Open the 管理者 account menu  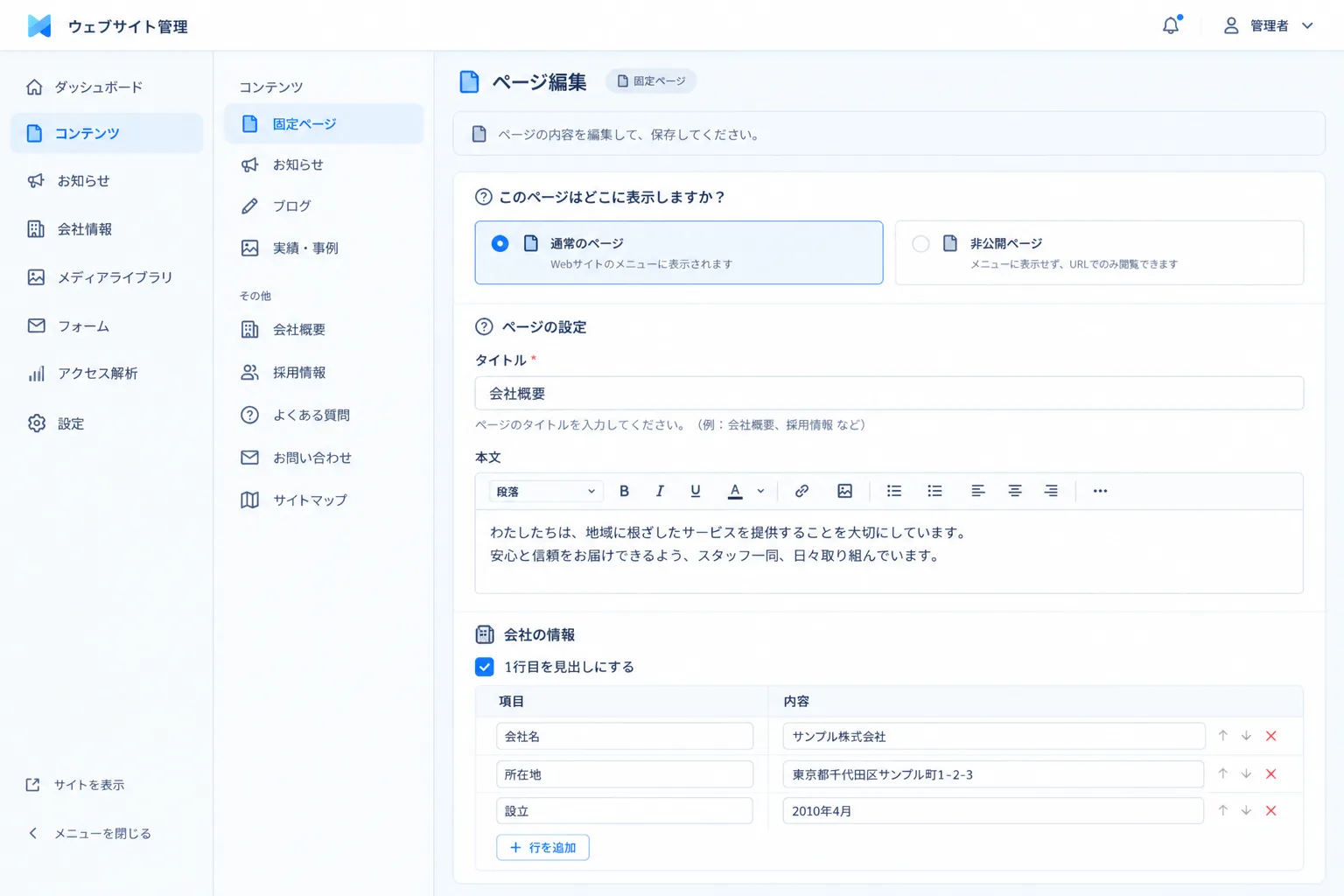point(1269,26)
